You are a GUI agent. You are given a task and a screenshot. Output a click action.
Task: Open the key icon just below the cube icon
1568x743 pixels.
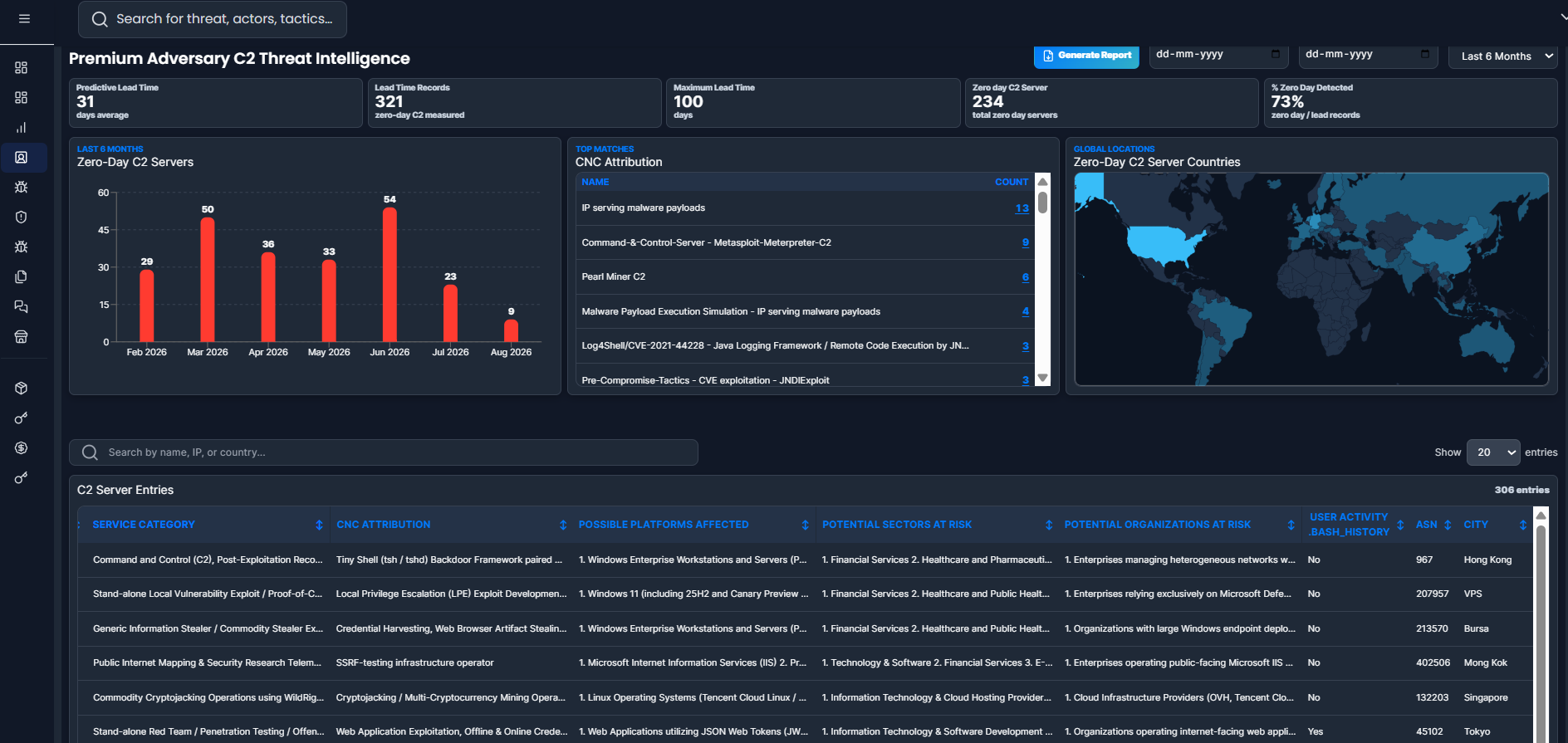pos(22,418)
